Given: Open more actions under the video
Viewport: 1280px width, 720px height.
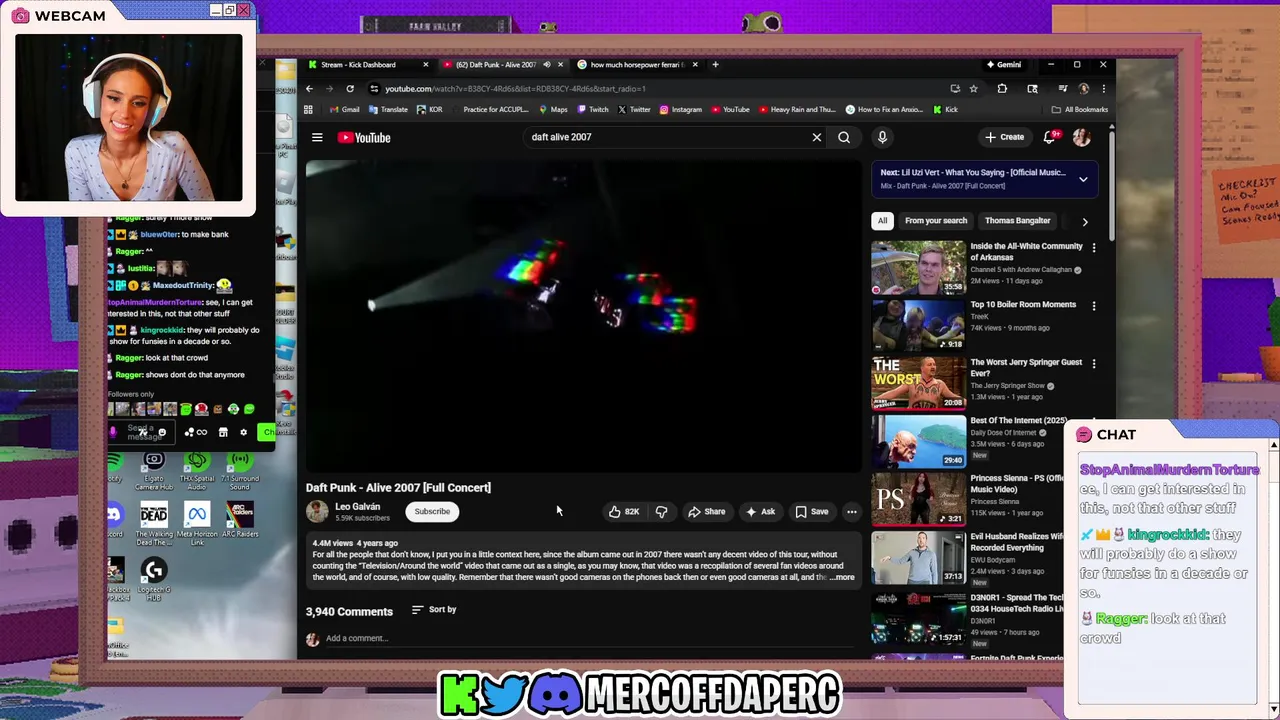Looking at the screenshot, I should (x=852, y=512).
